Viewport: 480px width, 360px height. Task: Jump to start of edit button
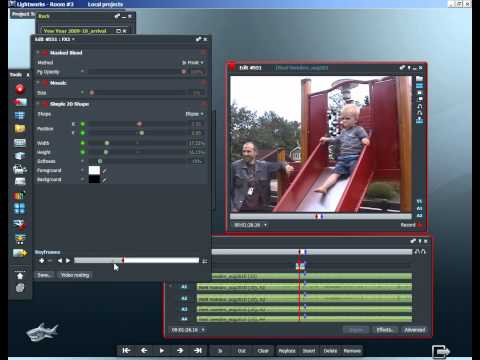click(126, 350)
